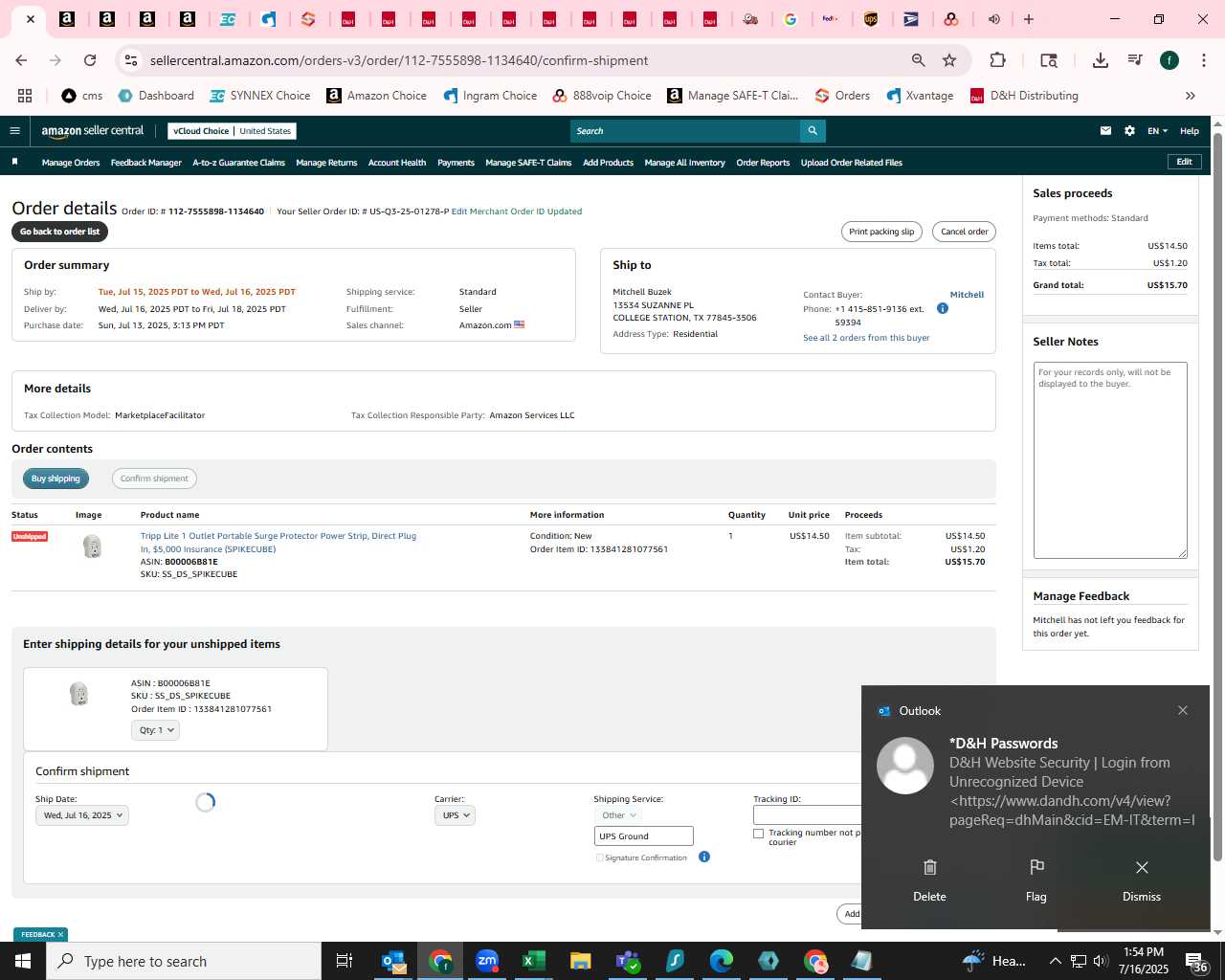Open Manage Orders in nav bar

tap(71, 163)
